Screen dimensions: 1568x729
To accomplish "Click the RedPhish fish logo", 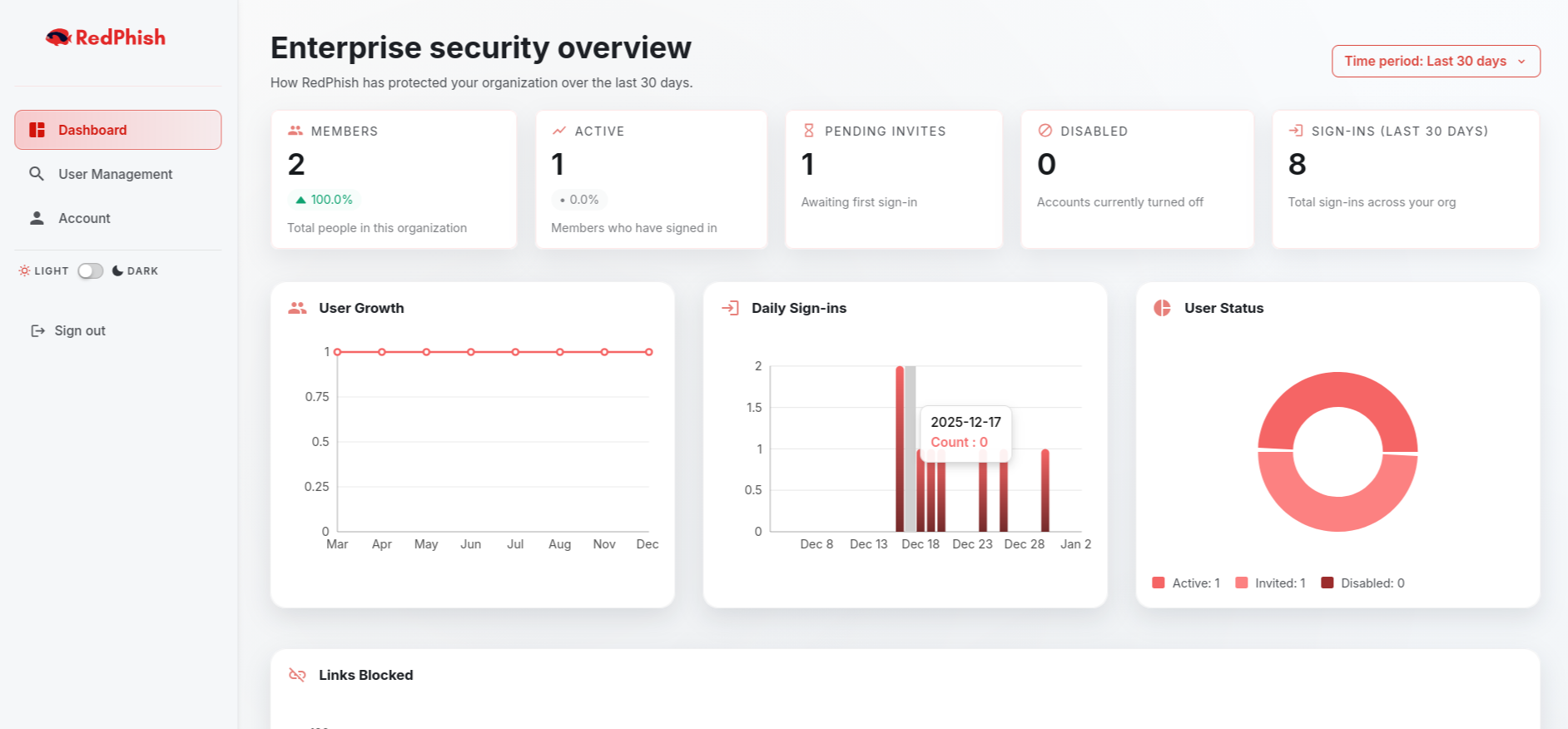I will (x=58, y=37).
